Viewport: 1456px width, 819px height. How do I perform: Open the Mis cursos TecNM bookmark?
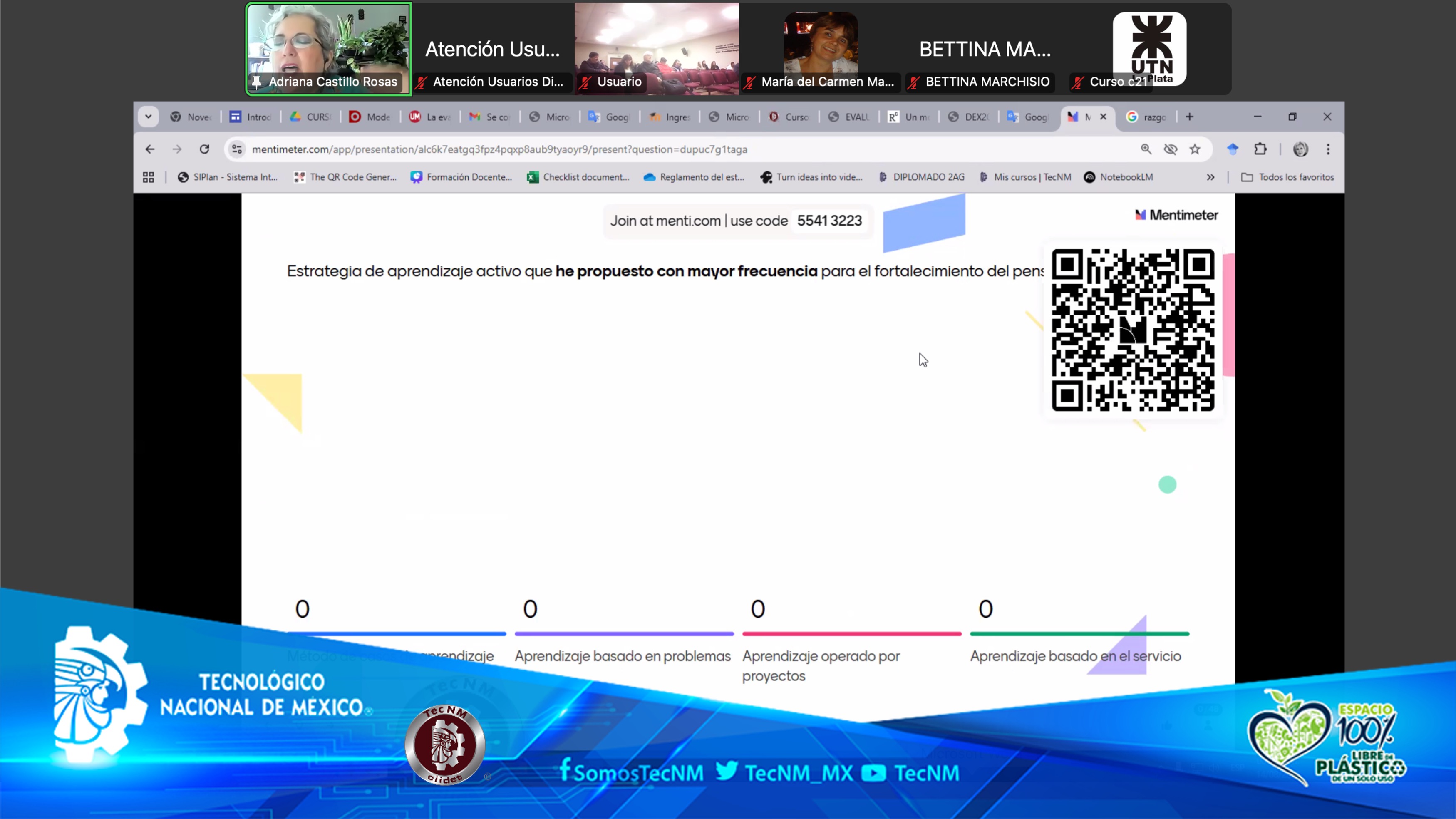point(1025,177)
